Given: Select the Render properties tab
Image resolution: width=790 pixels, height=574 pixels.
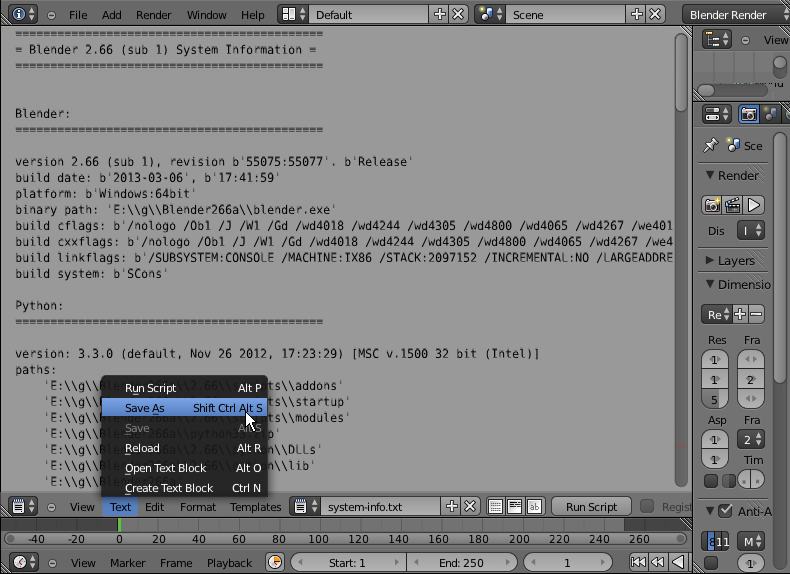Looking at the screenshot, I should [x=749, y=114].
